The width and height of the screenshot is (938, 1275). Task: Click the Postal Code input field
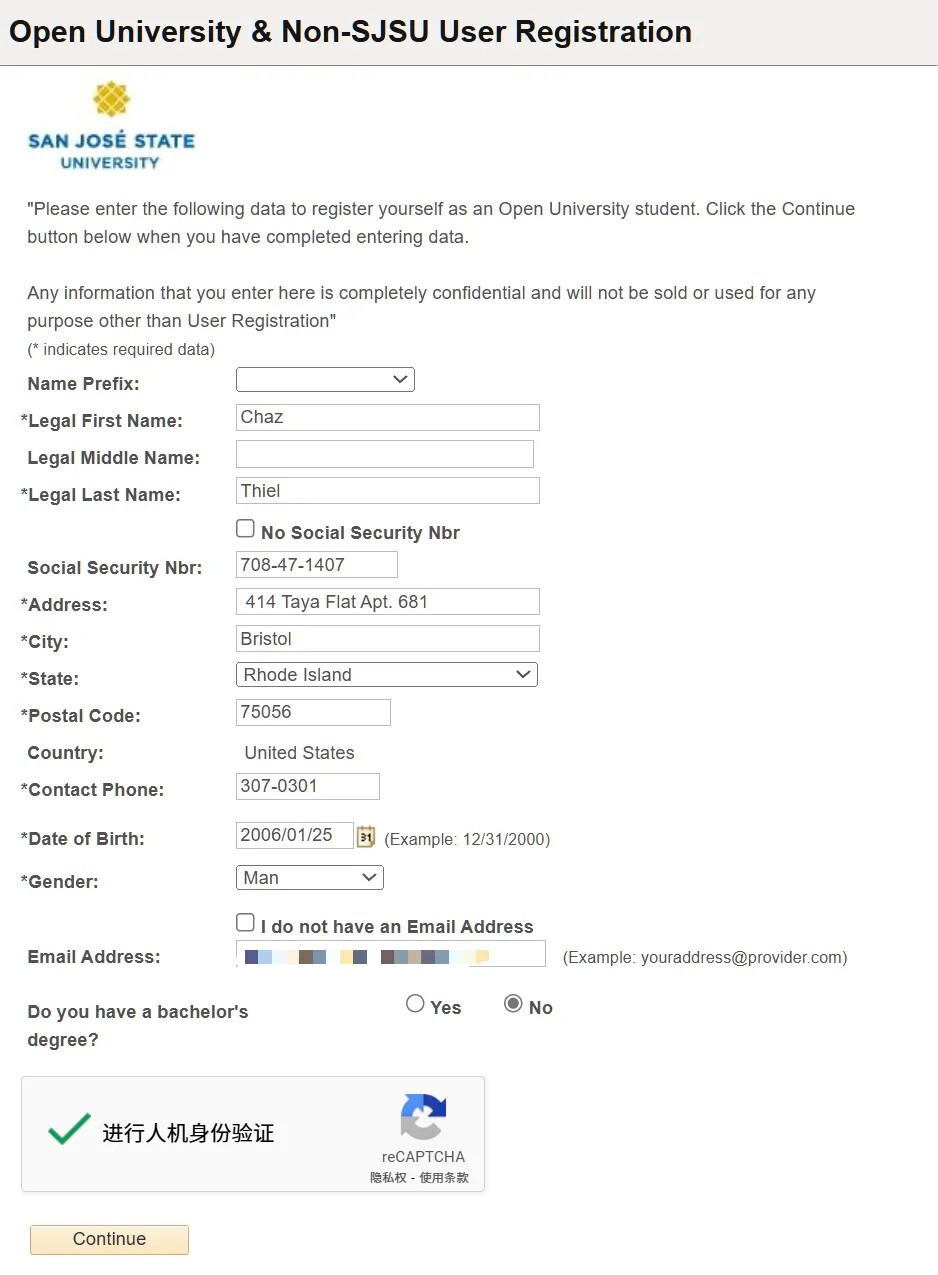tap(313, 712)
